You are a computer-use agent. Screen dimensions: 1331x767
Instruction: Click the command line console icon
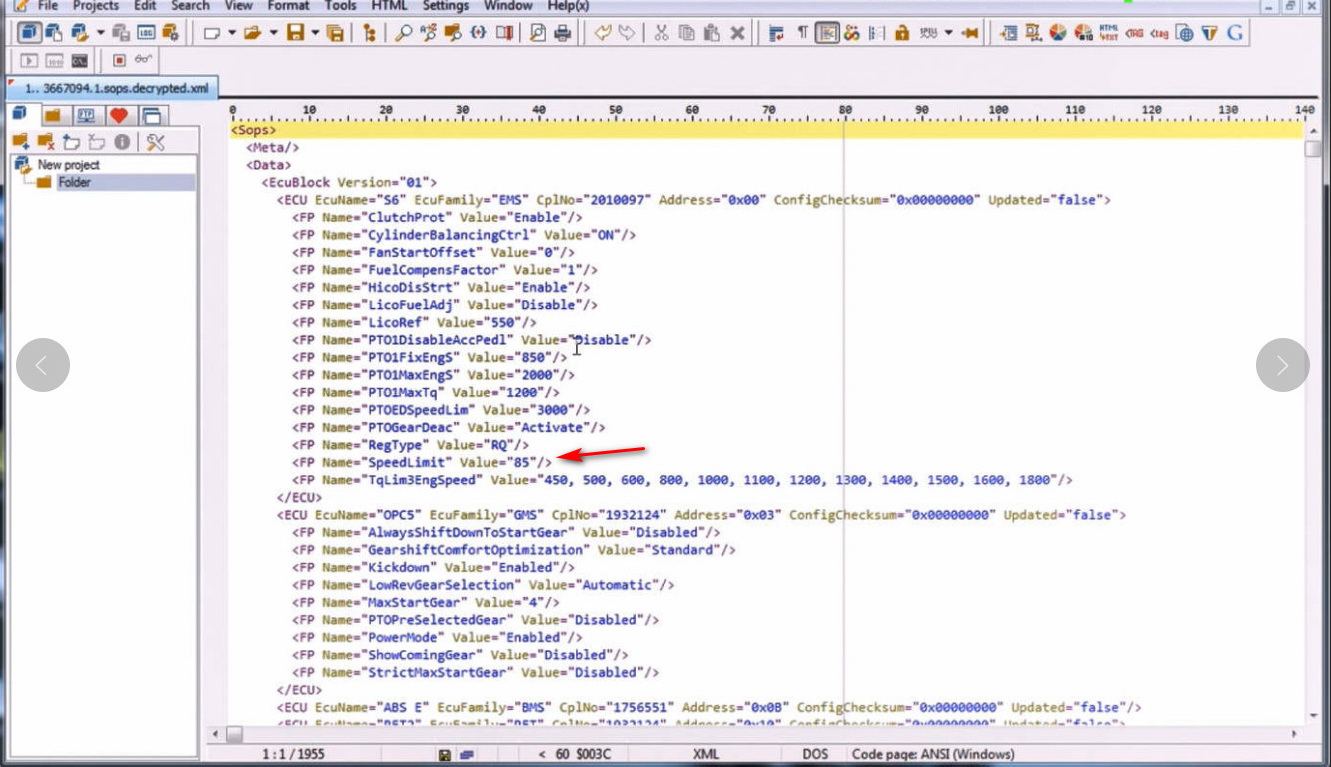(79, 60)
